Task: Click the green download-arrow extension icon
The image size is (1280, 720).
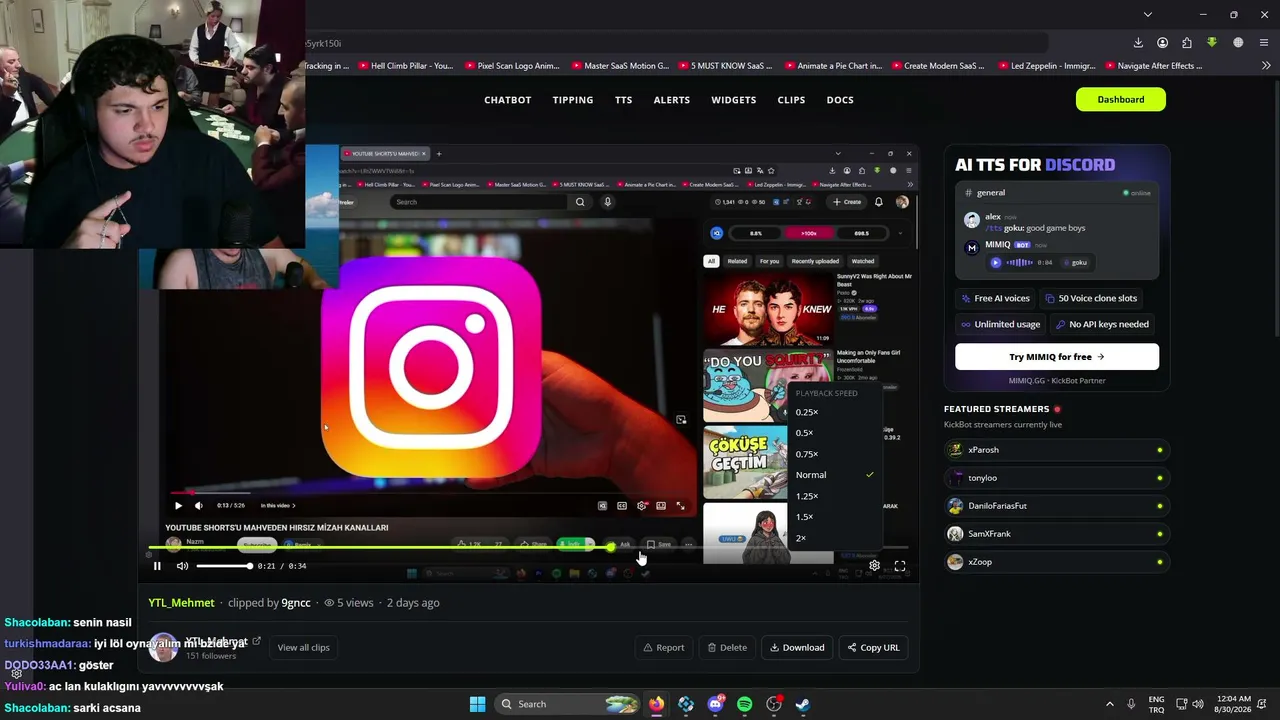Action: coord(1212,43)
